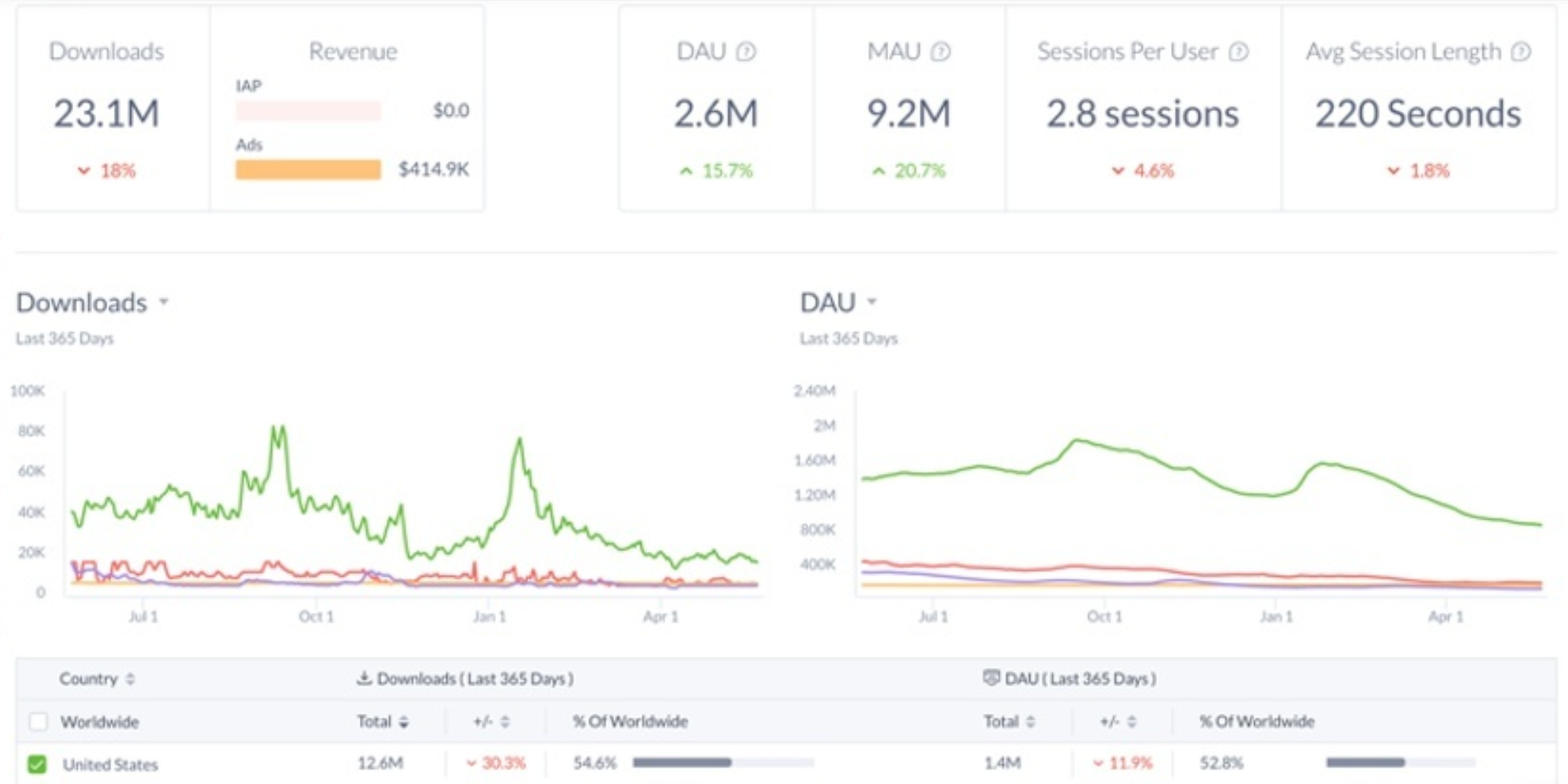This screenshot has height=784, width=1568.
Task: Open the DAU chart metric dropdown
Action: tap(872, 302)
